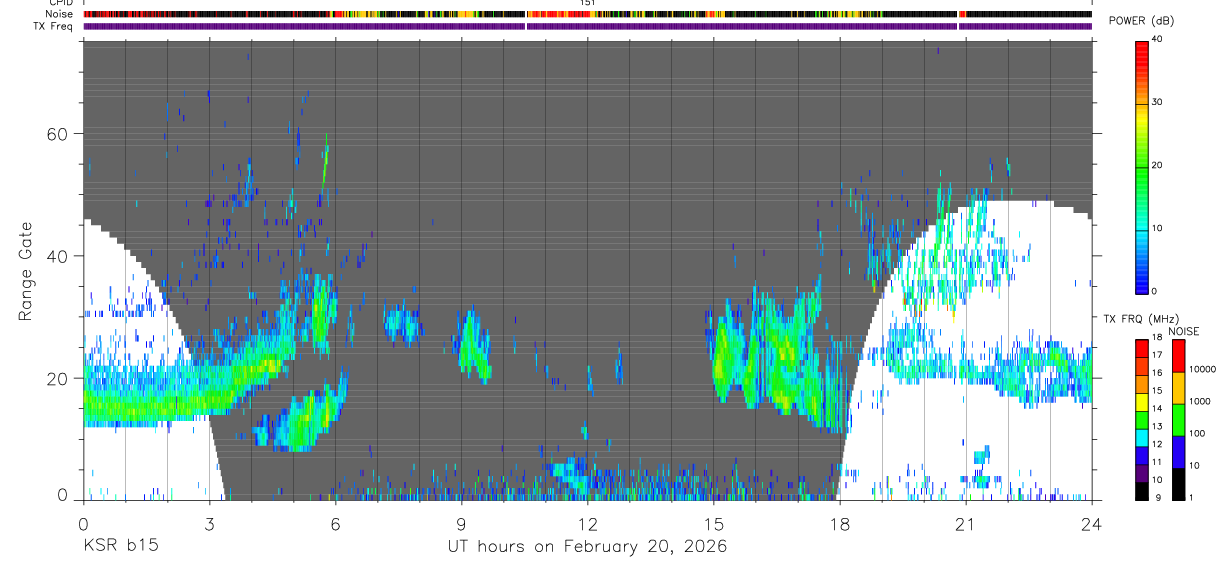This screenshot has height=567, width=1228.
Task: Click the 18 label on TX FRQ legend
Action: (x=1156, y=337)
